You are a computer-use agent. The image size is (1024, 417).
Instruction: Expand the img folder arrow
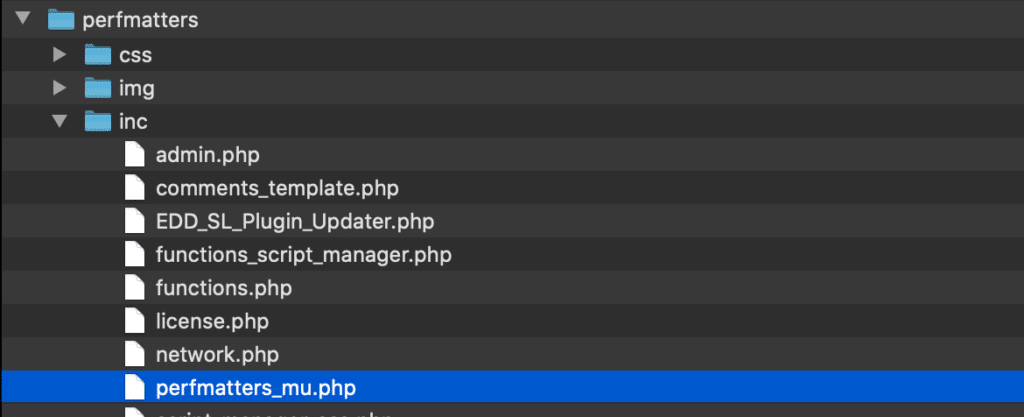pos(60,87)
